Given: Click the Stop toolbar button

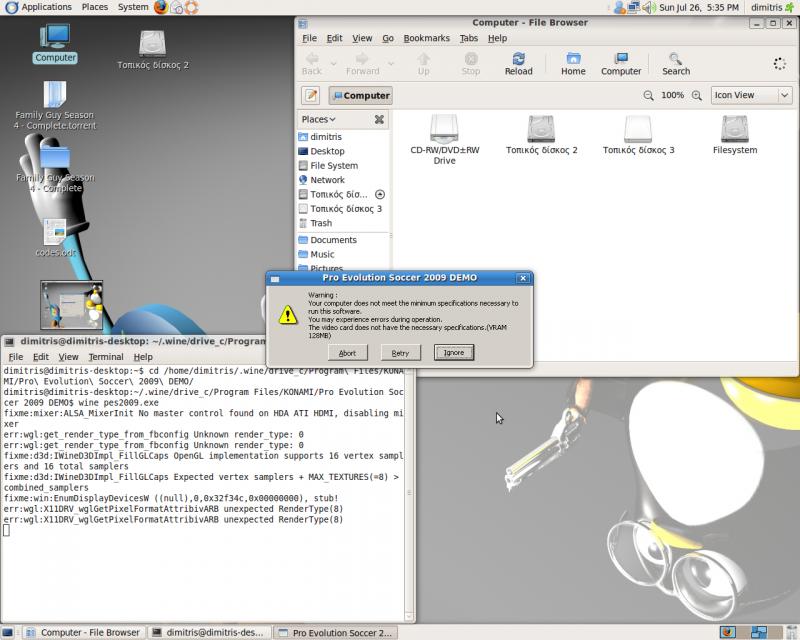Looking at the screenshot, I should pyautogui.click(x=470, y=64).
